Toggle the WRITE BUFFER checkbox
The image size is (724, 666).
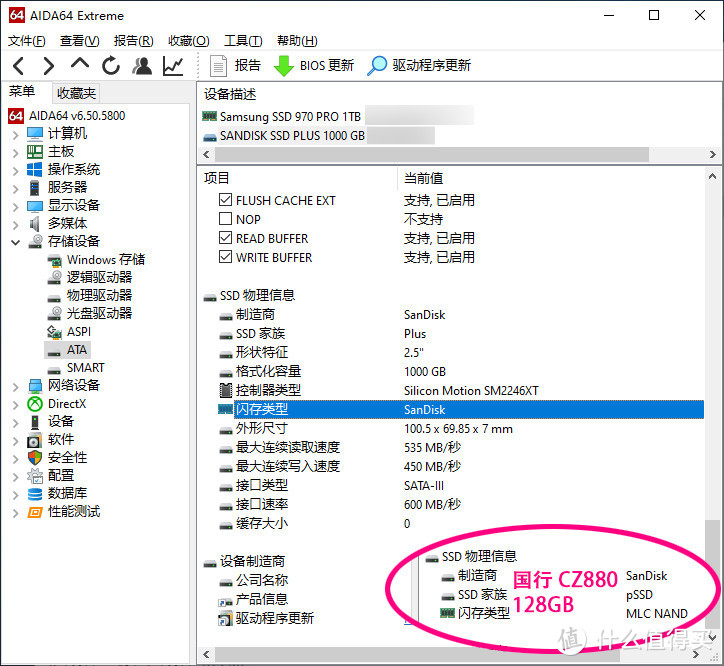tap(225, 256)
